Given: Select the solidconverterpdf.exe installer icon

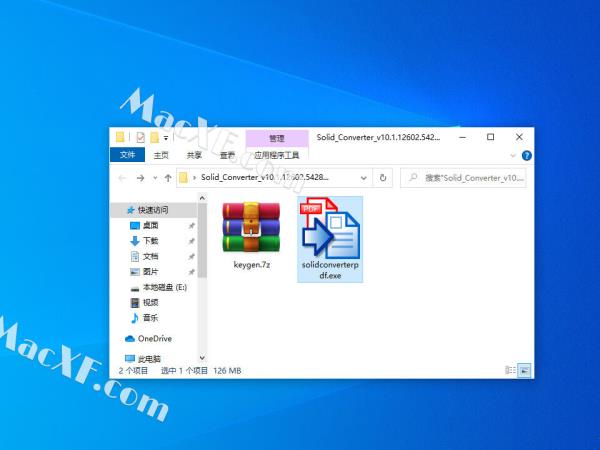Looking at the screenshot, I should (330, 227).
